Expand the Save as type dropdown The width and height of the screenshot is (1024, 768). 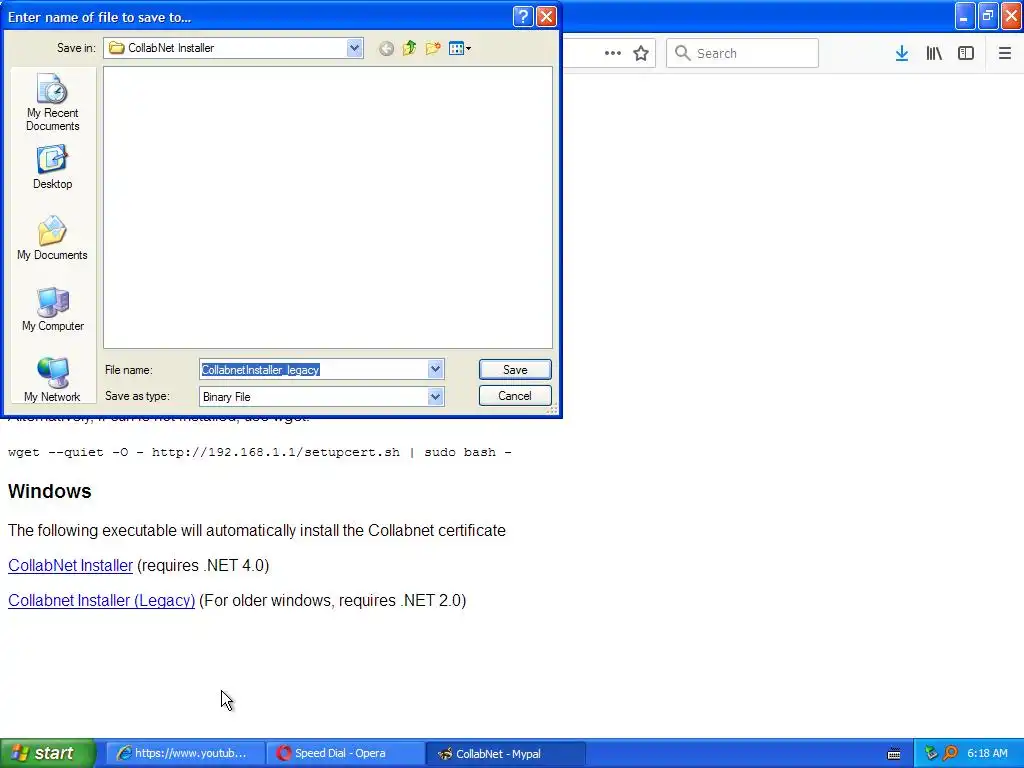pyautogui.click(x=436, y=396)
